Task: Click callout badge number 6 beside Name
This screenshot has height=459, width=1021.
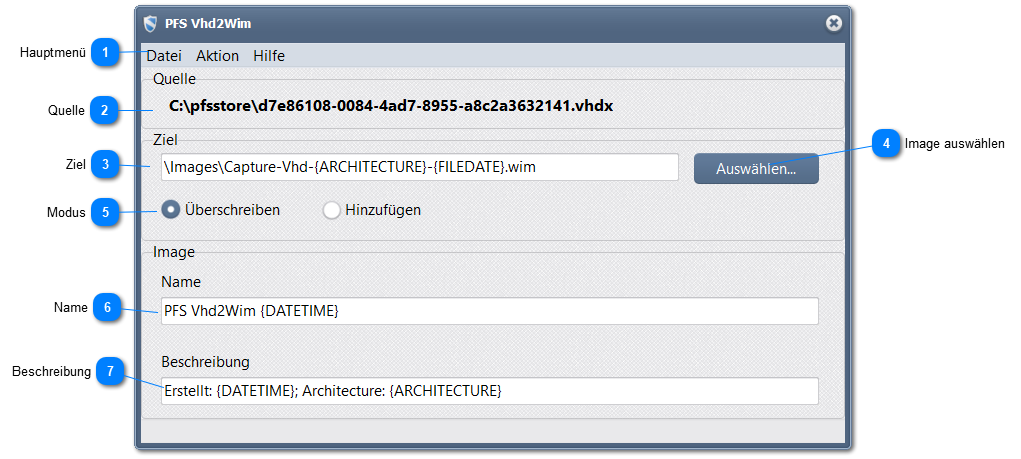Action: (108, 307)
